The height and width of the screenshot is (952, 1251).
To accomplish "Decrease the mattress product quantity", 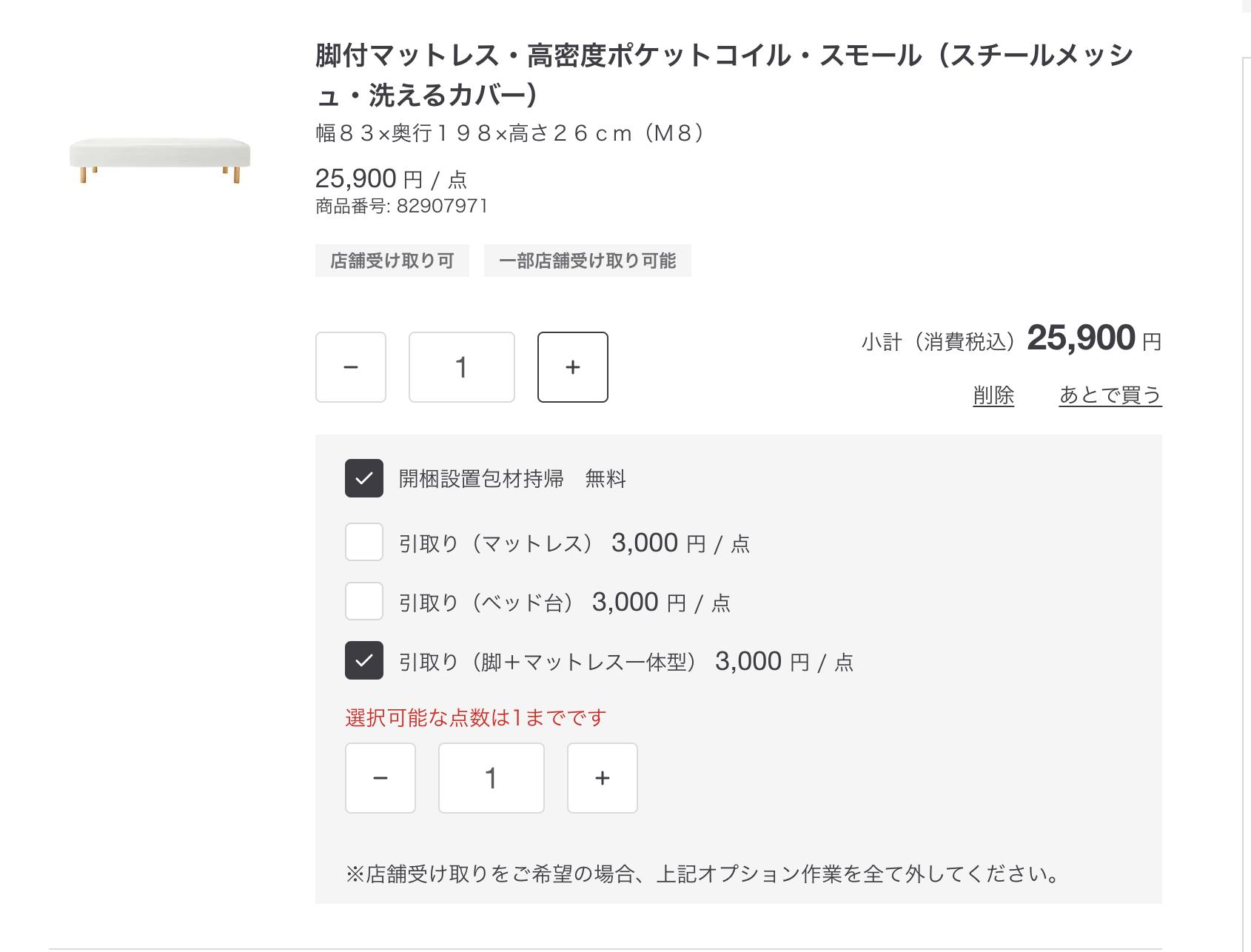I will pyautogui.click(x=351, y=367).
